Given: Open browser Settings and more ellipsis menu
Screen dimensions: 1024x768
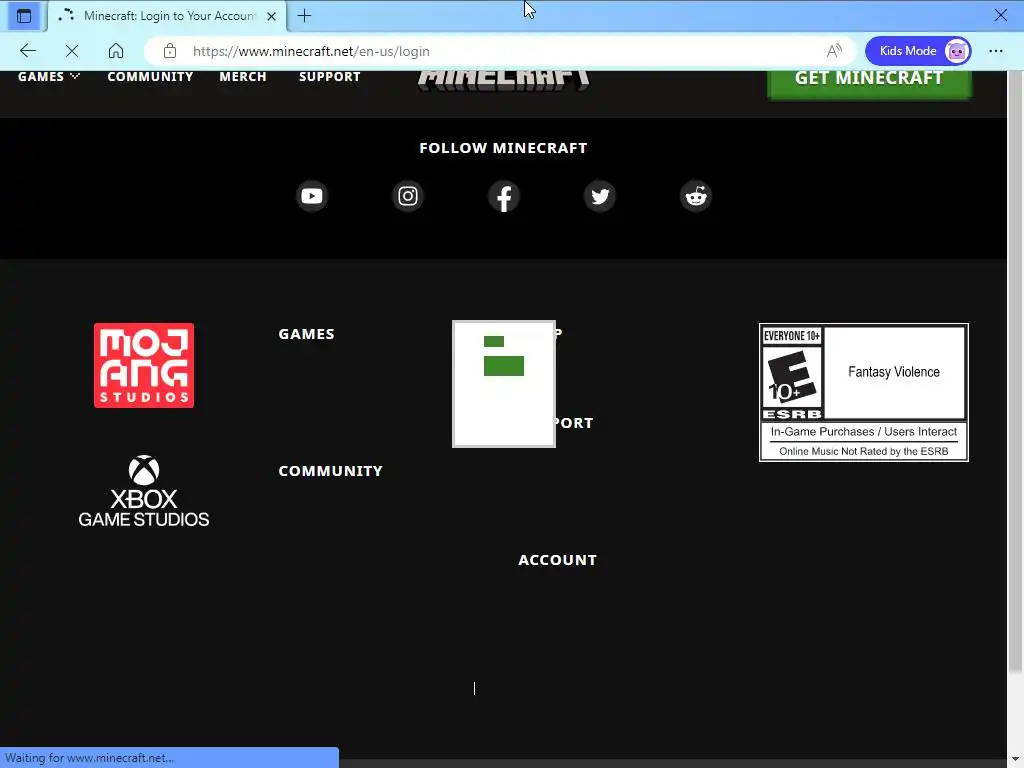Looking at the screenshot, I should point(995,51).
